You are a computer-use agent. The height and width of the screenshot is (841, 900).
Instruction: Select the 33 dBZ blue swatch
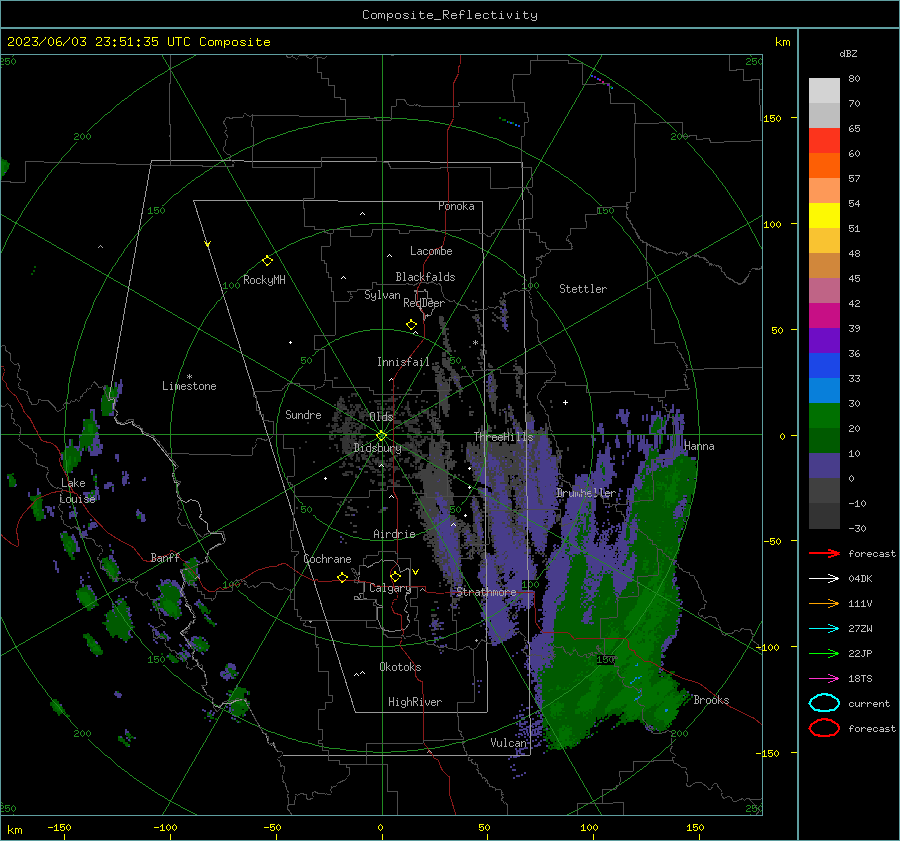tap(824, 391)
